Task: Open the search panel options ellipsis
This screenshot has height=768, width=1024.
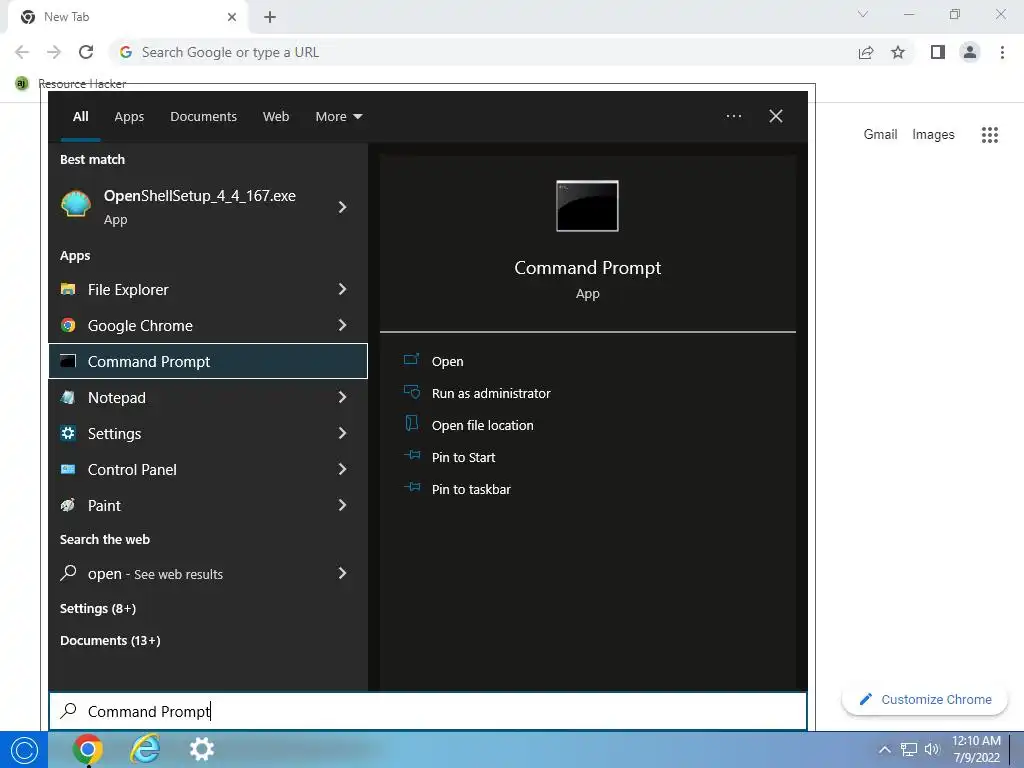Action: 734,116
